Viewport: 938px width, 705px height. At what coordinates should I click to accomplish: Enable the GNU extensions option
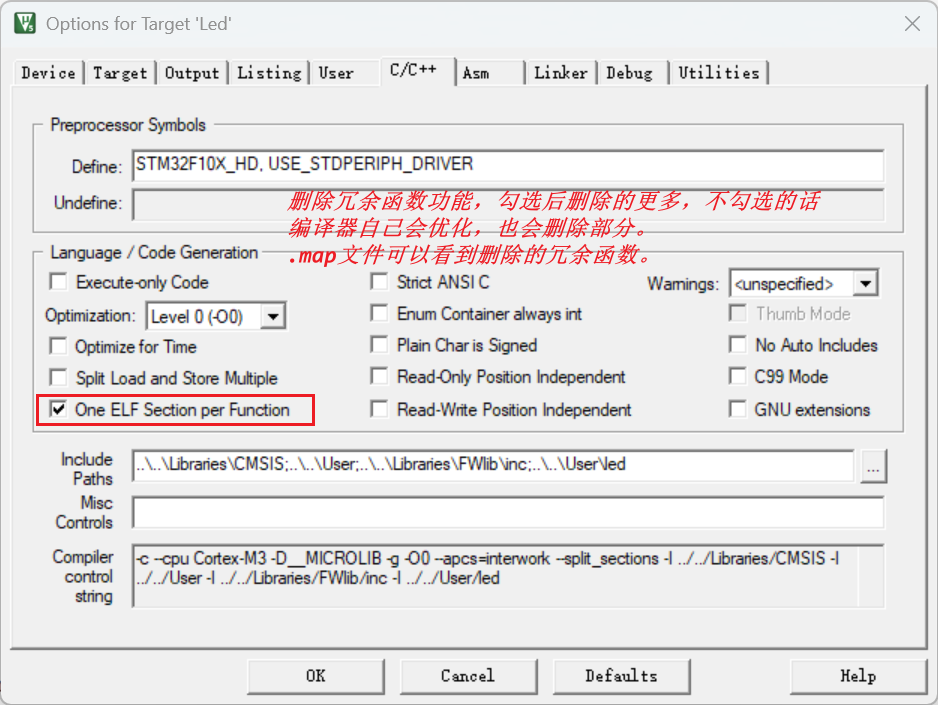[x=738, y=410]
